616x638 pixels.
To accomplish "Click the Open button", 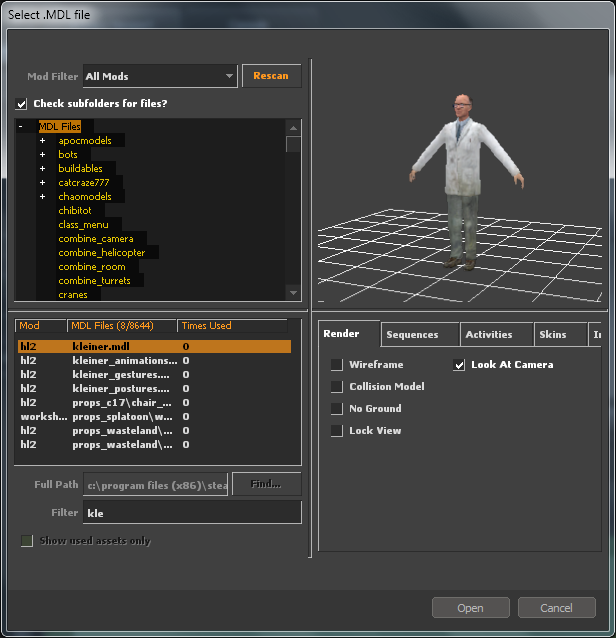I will pyautogui.click(x=471, y=608).
